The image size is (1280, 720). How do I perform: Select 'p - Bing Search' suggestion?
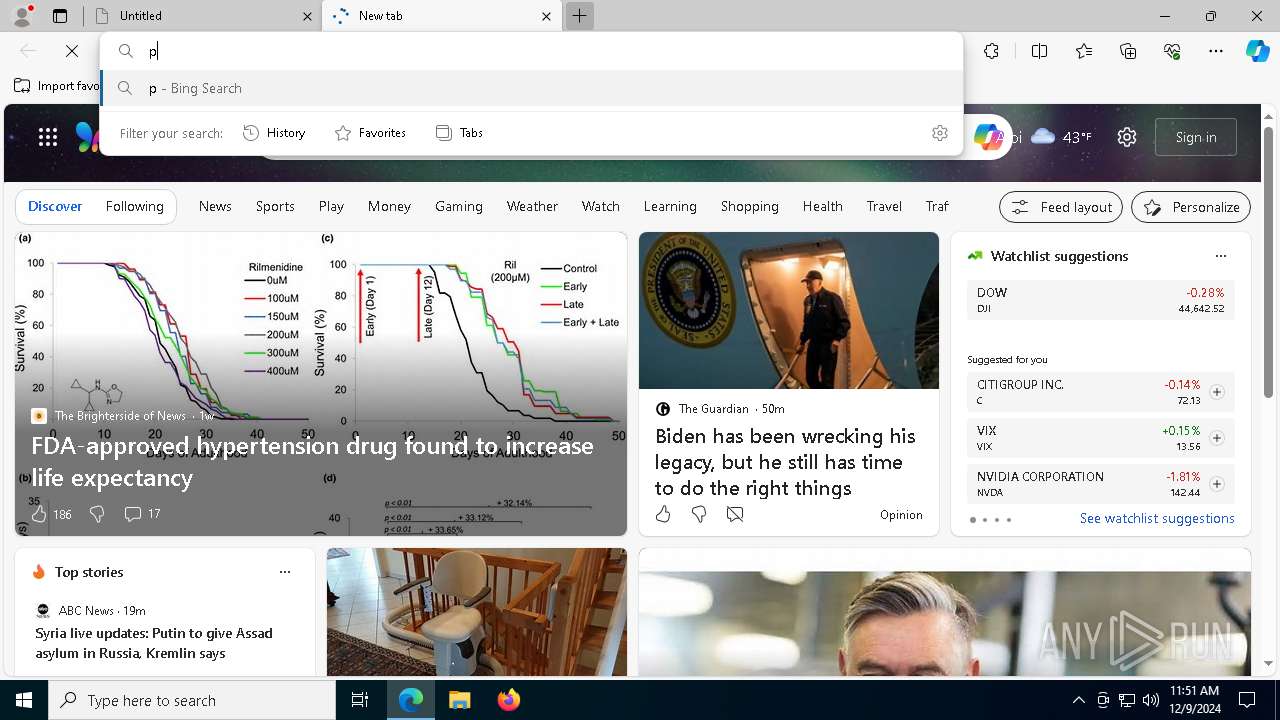[x=532, y=88]
